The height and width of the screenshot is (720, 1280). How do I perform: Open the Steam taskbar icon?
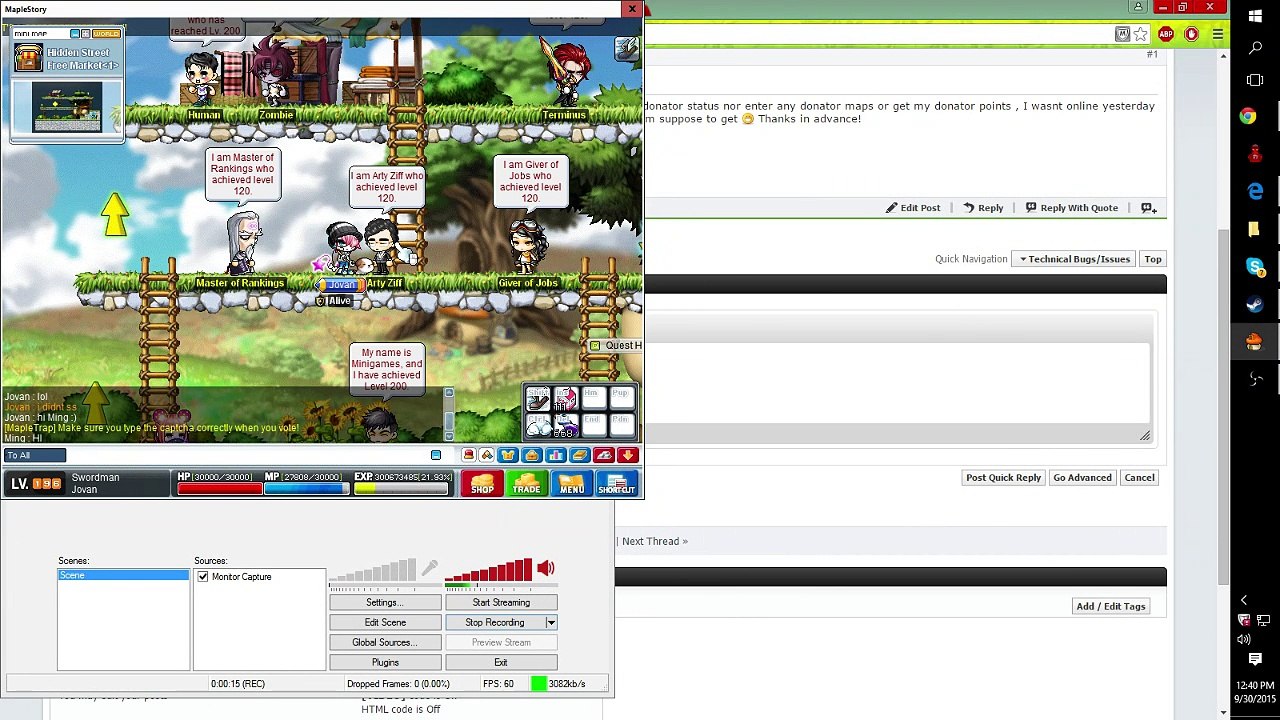coord(1255,305)
